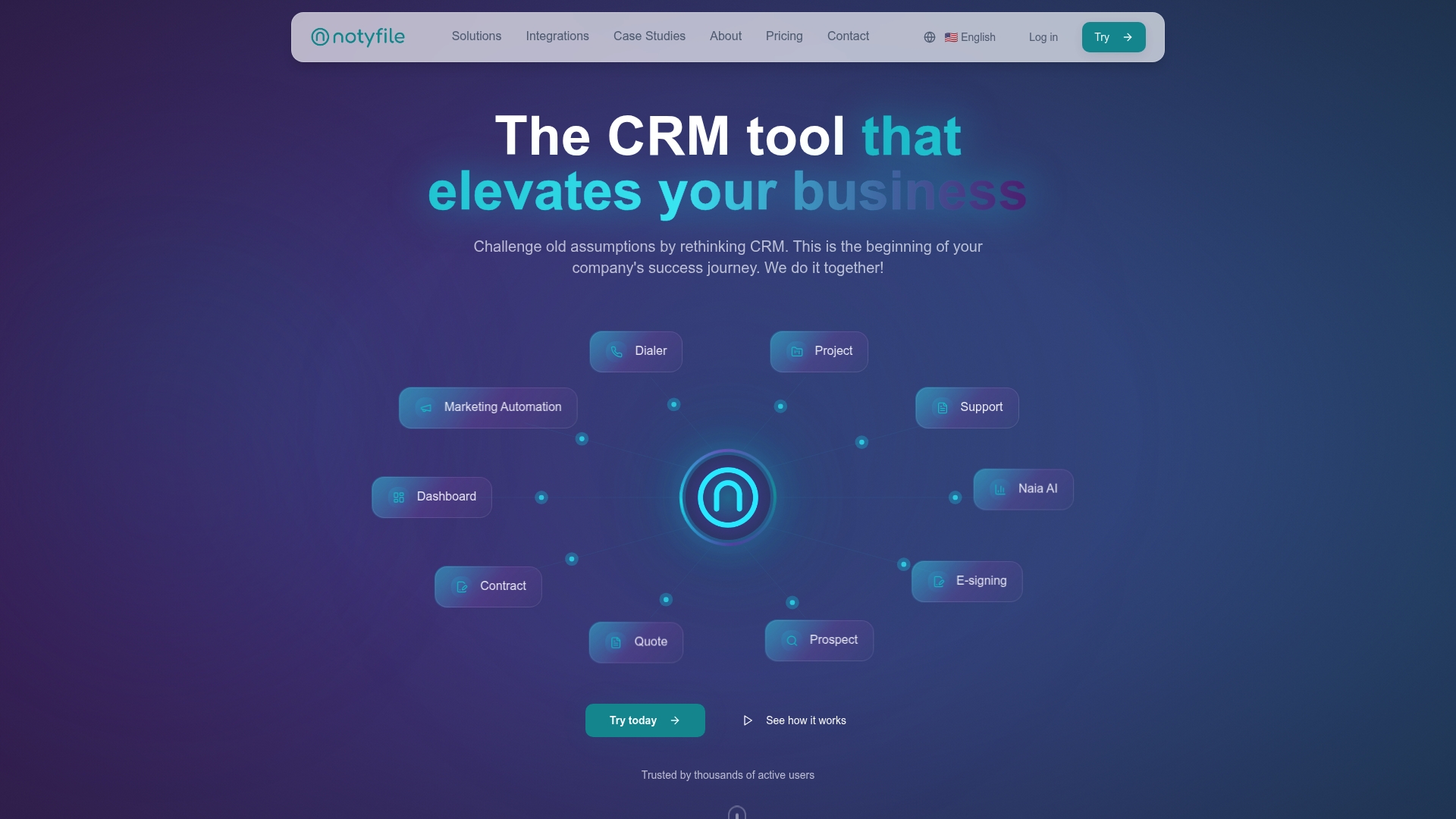Click the notyfile logo in the navbar
The image size is (1456, 819).
point(358,36)
